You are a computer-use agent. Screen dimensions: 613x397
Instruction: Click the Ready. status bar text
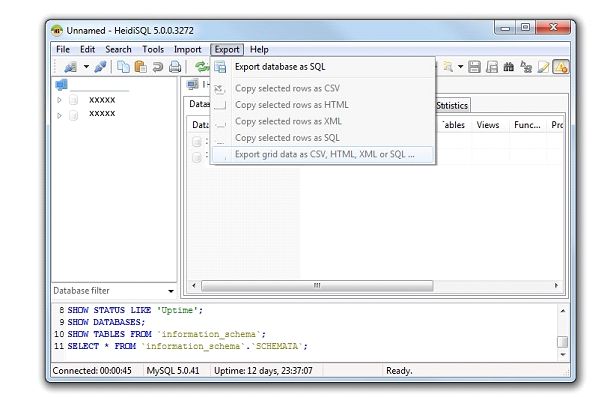(x=399, y=371)
